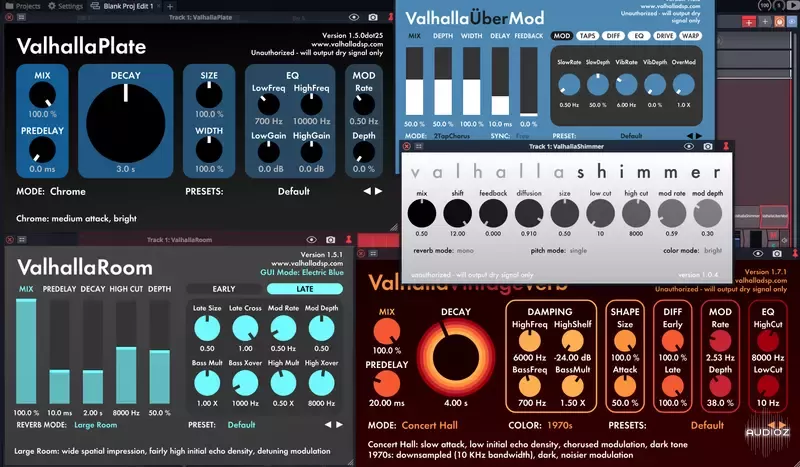The width and height of the screenshot is (800, 467).
Task: Open Default presets menu in ValhallaPlate
Action: [293, 191]
